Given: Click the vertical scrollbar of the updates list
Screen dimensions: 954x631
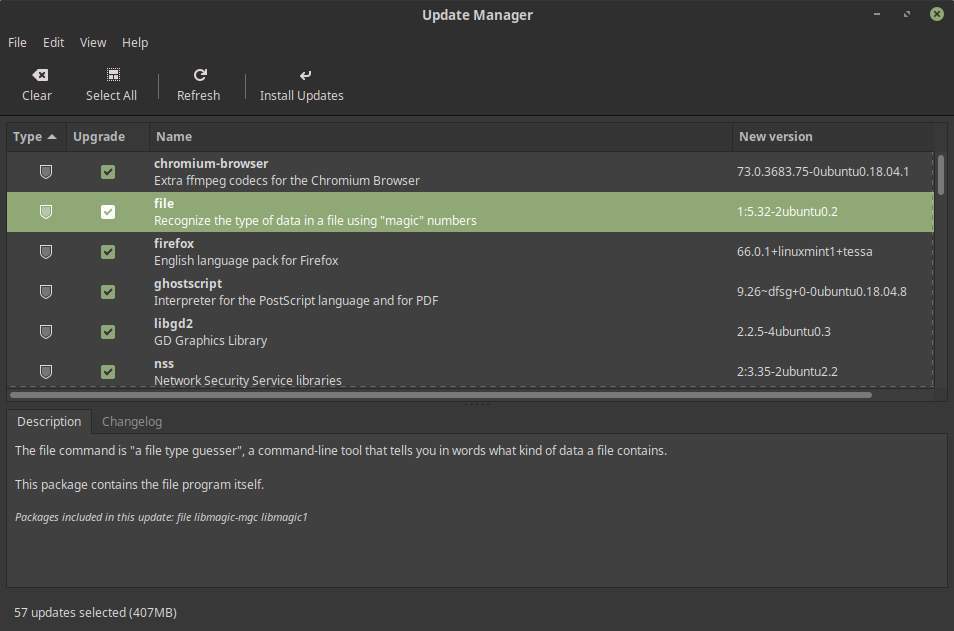Looking at the screenshot, I should click(941, 175).
